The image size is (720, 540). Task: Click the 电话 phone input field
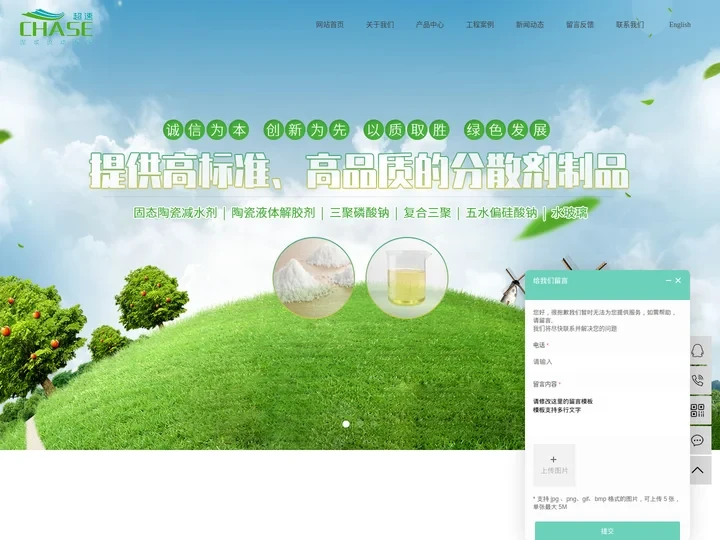(607, 362)
